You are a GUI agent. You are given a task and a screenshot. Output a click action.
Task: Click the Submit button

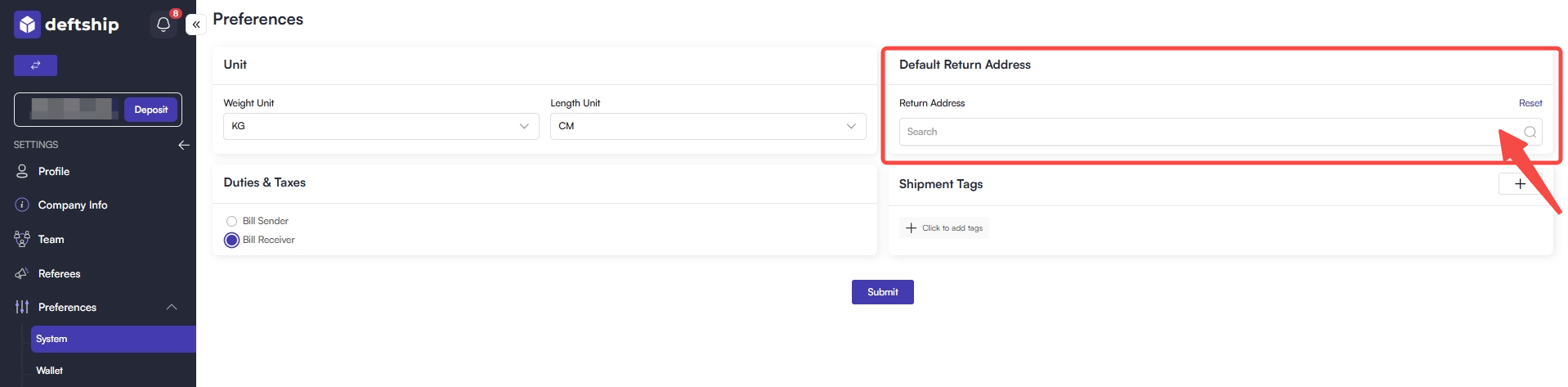[883, 292]
